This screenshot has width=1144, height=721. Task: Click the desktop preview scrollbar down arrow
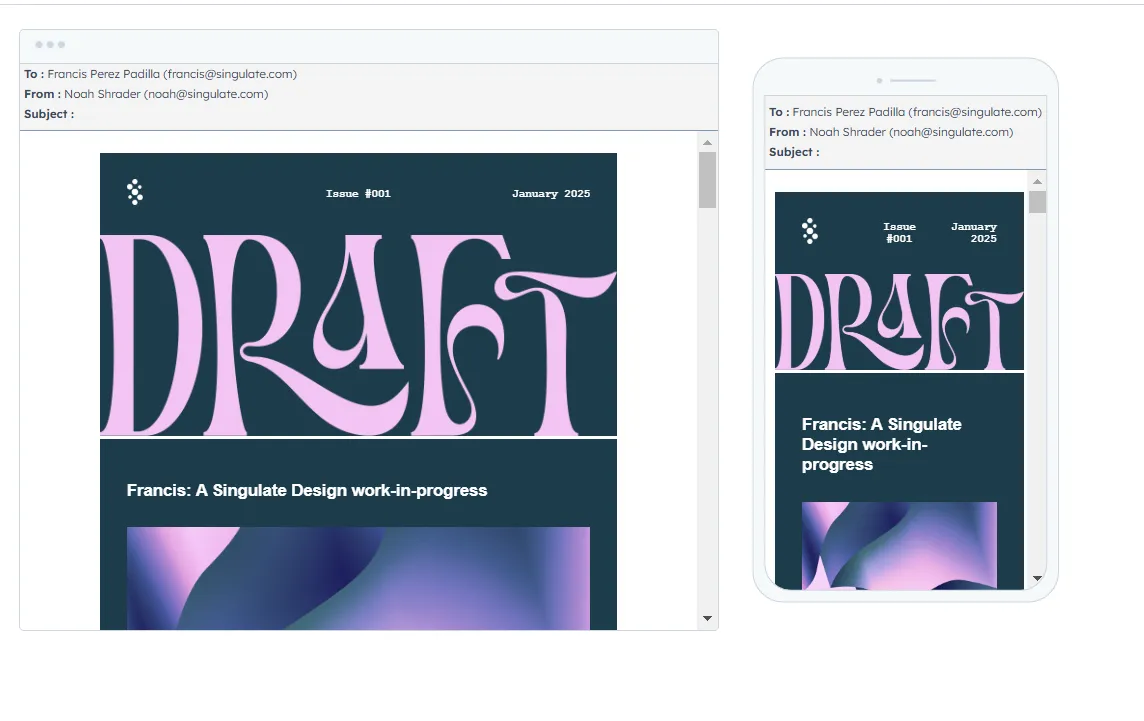[x=707, y=618]
